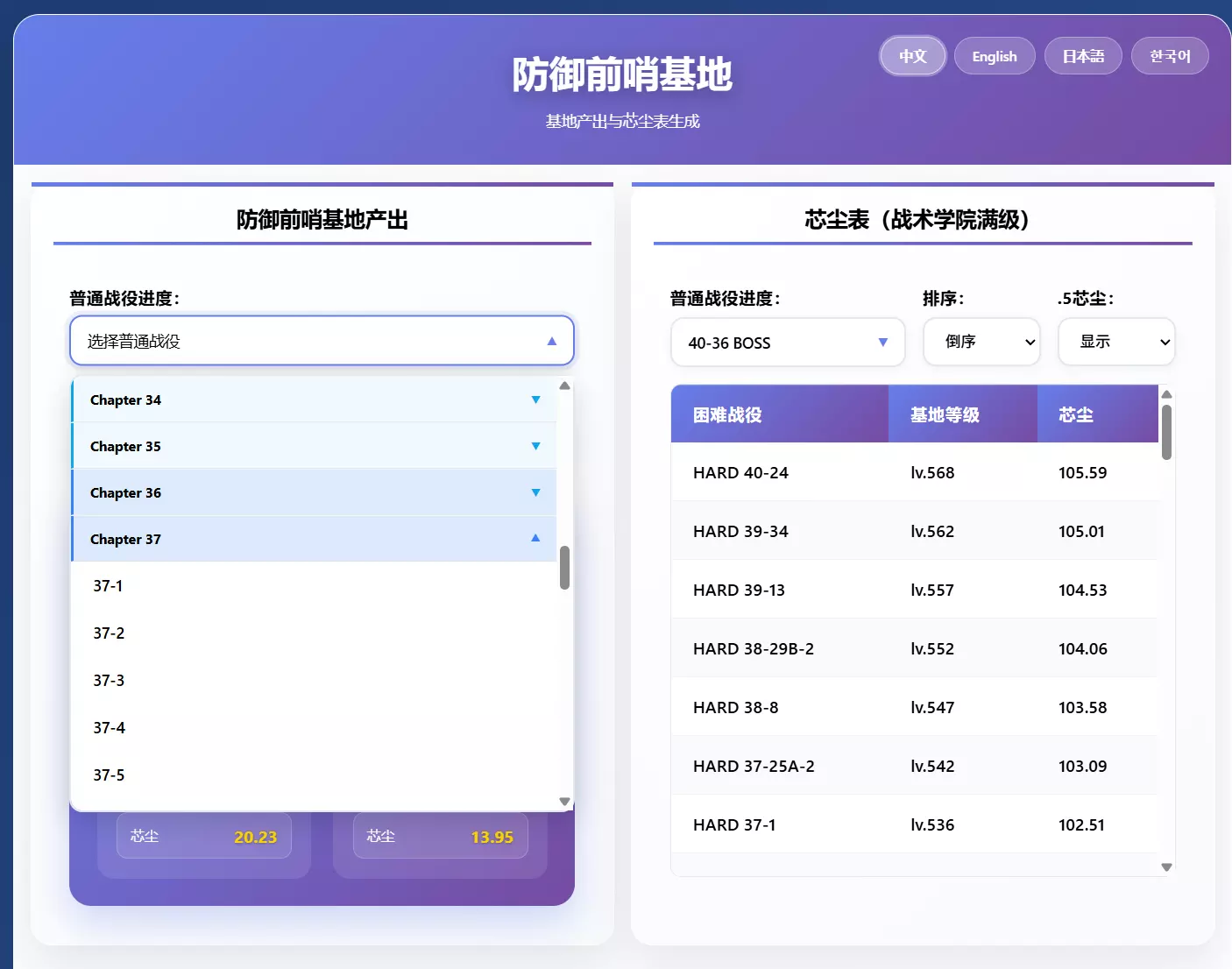Expand the Chapter 36 section

coord(313,492)
